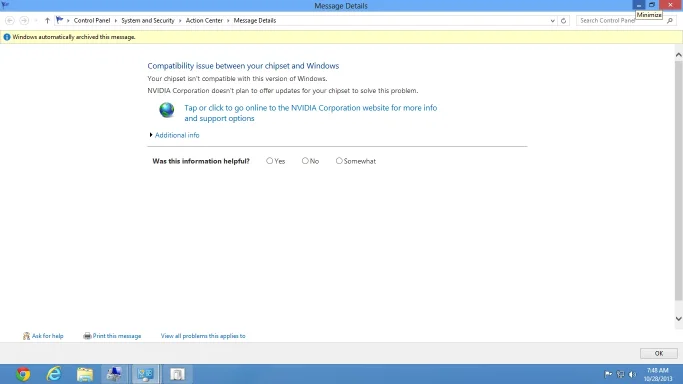Click the 'Was this information helpful?' label
Screen dimensions: 683x384
[201, 161]
